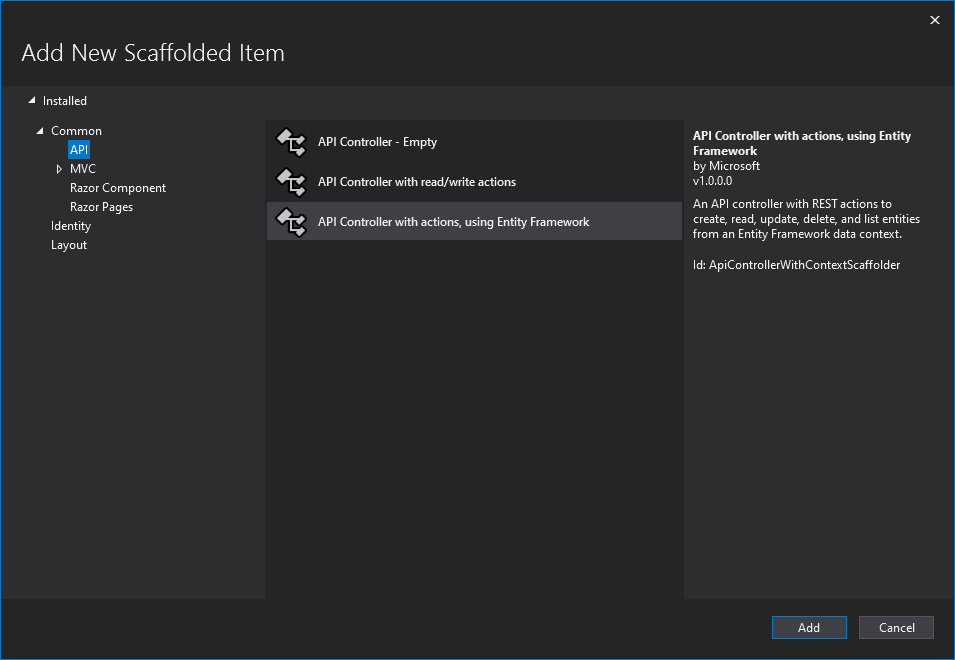Close the Add New Scaffolded Item dialog
Viewport: 955px width, 660px height.
935,20
